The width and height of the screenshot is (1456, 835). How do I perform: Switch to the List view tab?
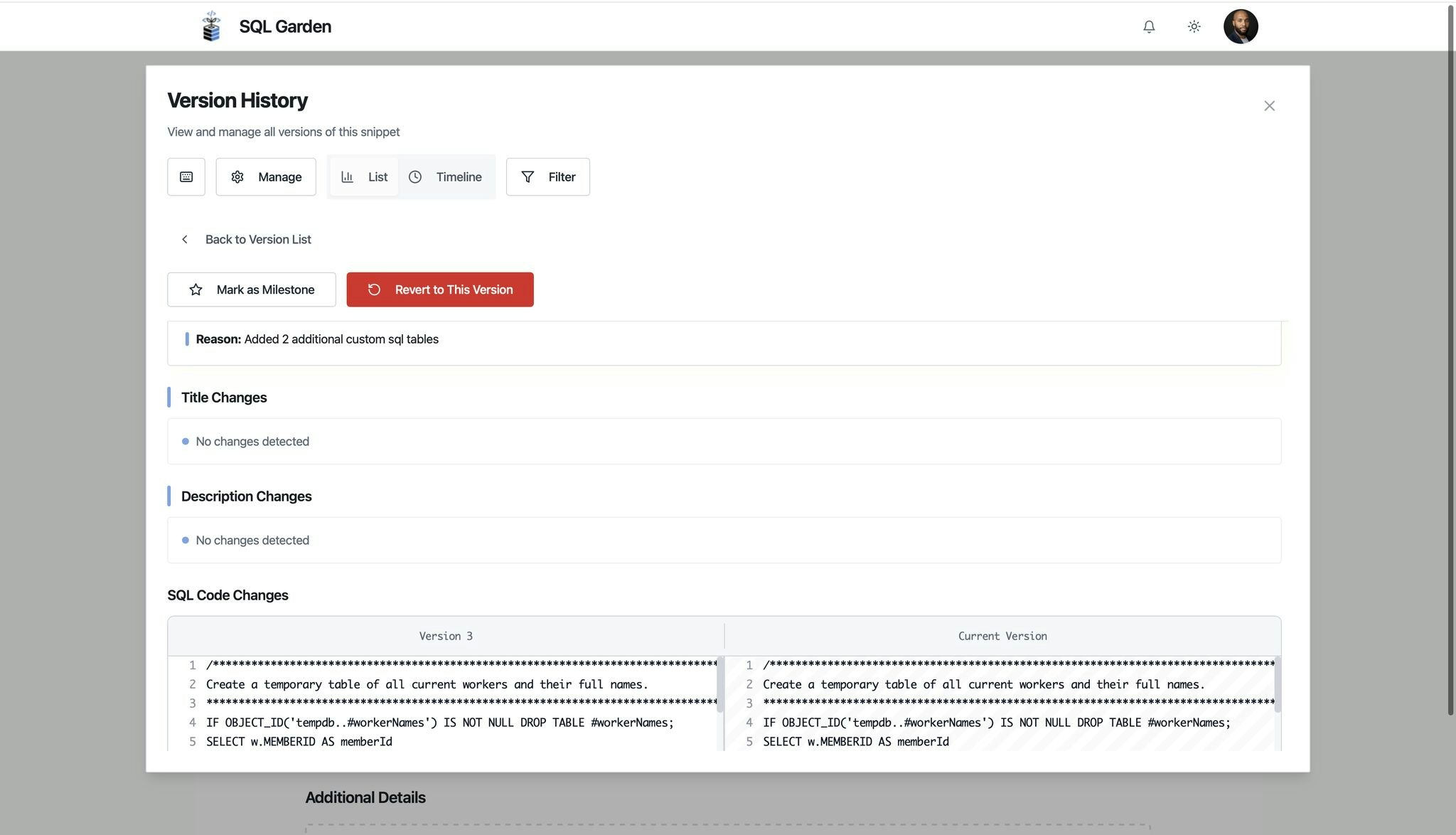click(x=364, y=177)
